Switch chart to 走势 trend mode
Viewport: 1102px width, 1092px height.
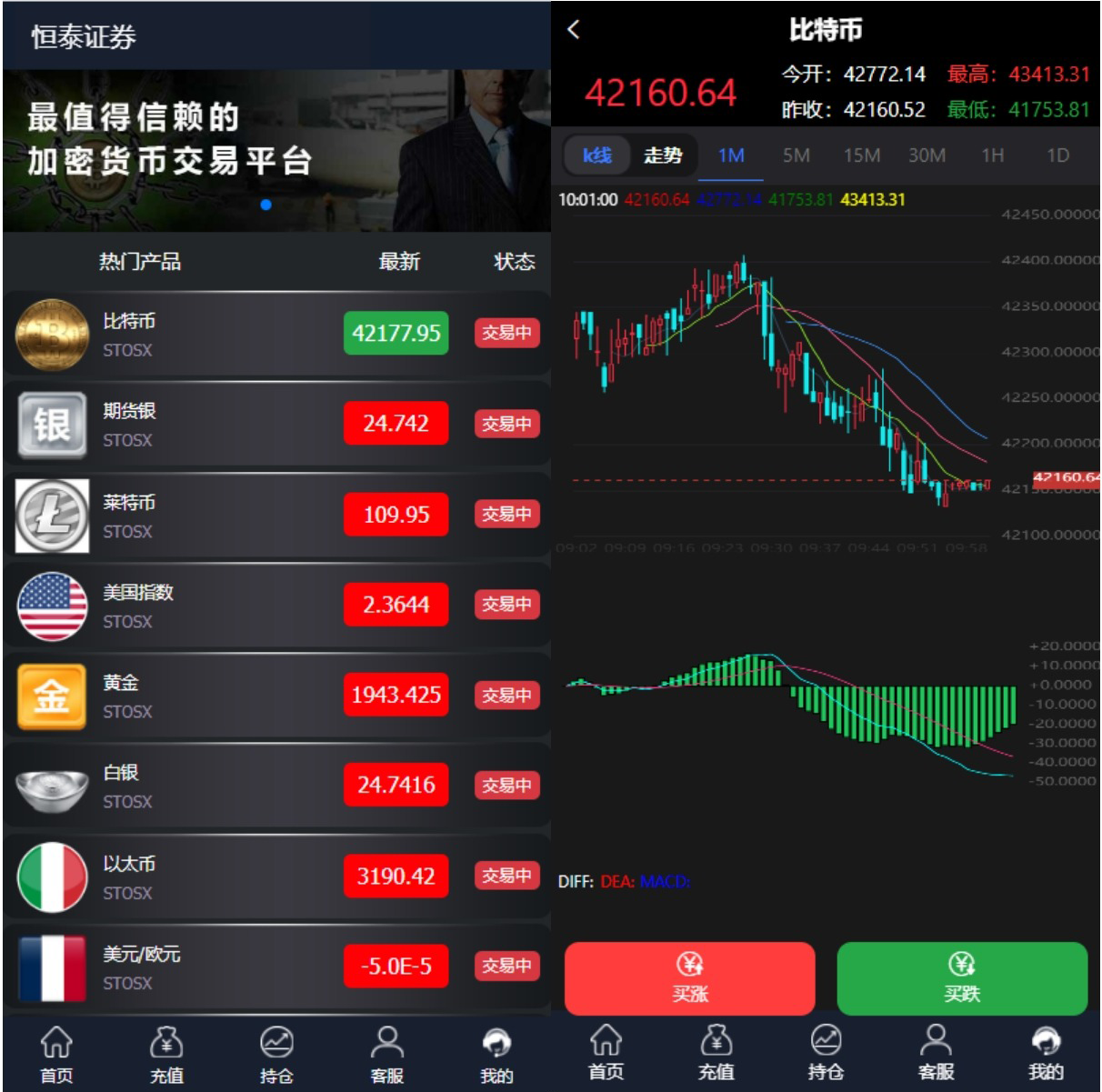pos(663,155)
